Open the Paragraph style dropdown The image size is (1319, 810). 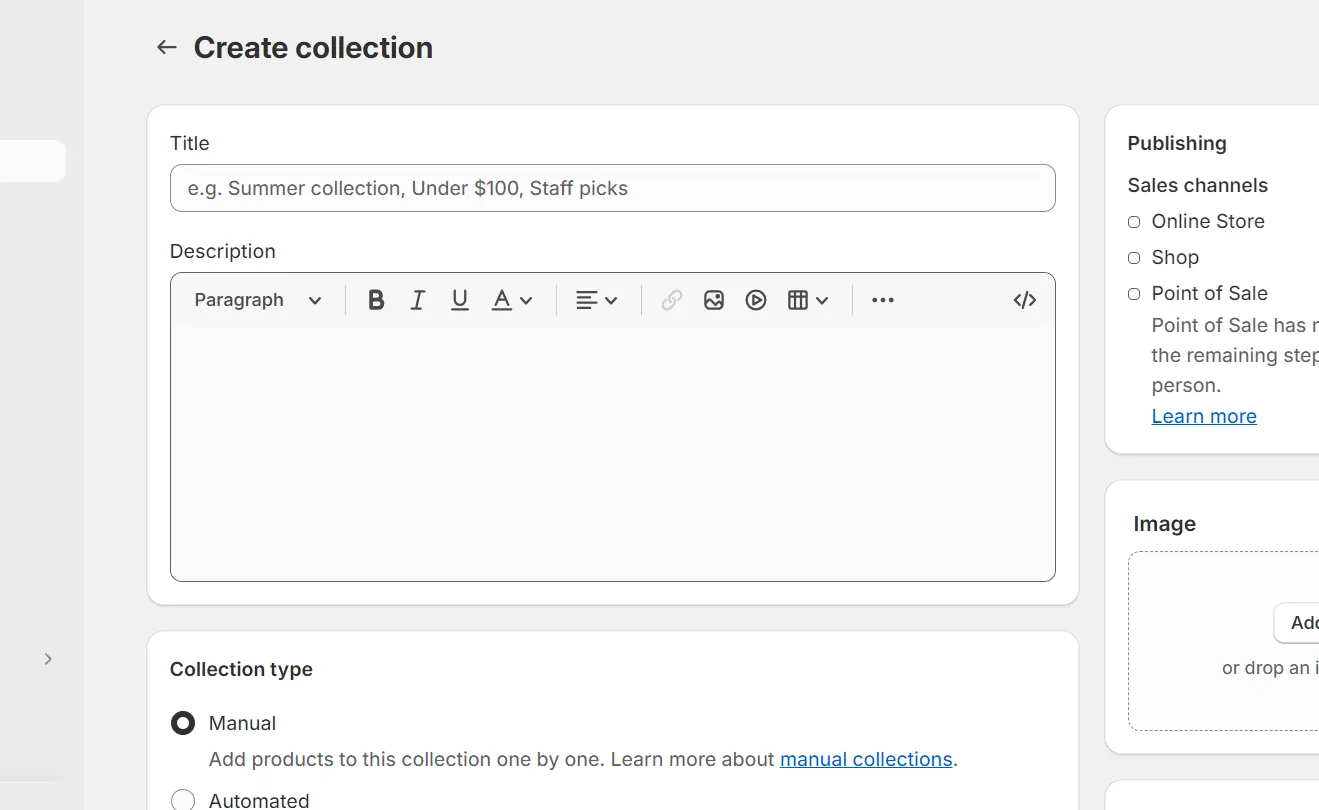(258, 300)
